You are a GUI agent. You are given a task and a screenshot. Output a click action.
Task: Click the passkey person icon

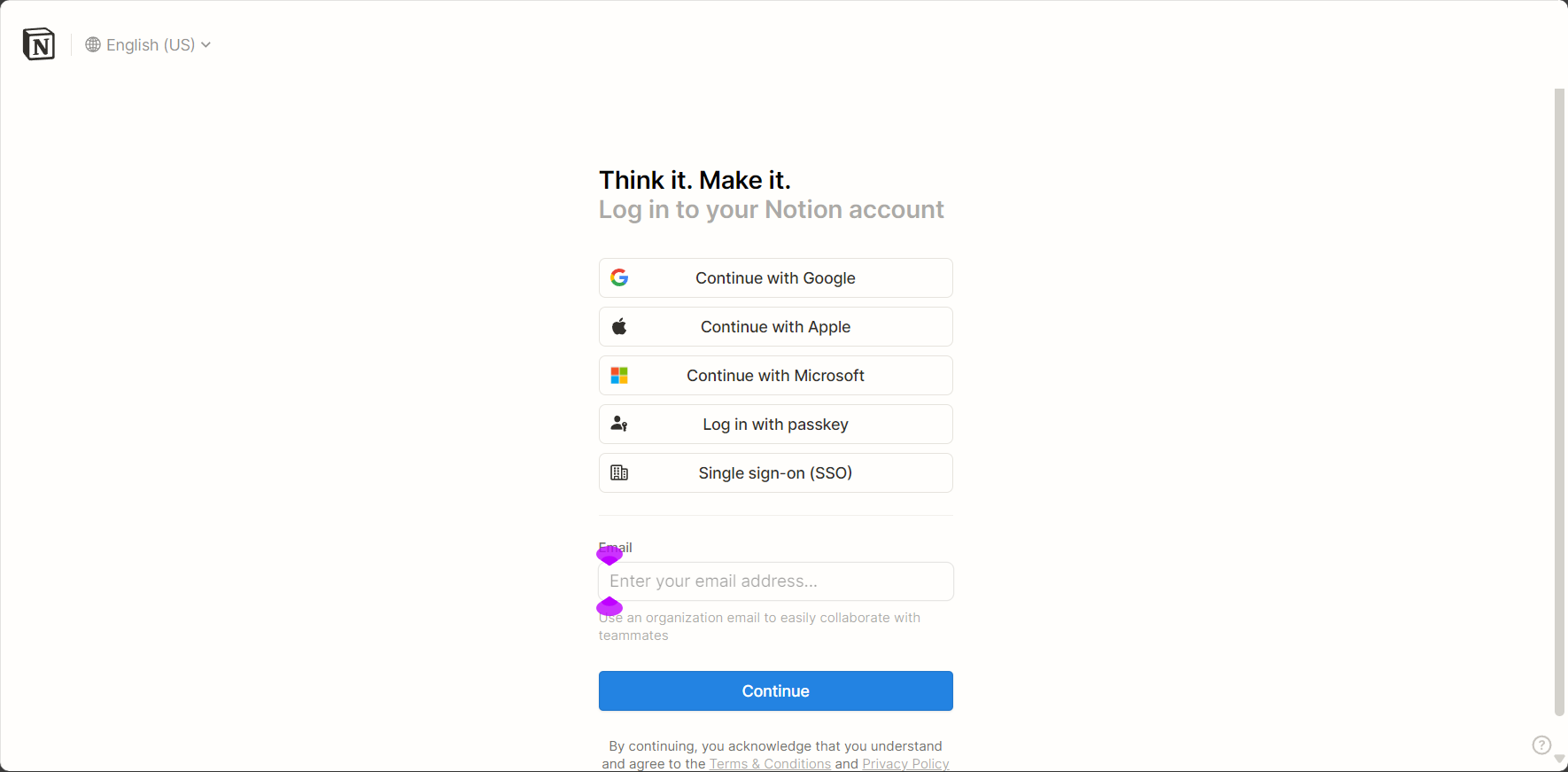pos(619,424)
